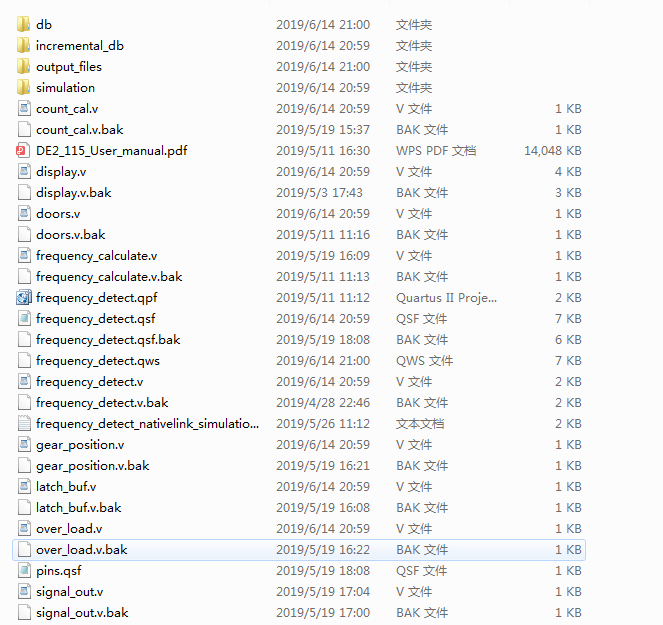Click the Quartus II Proje... type text
Screen dimensions: 663x625
(x=447, y=298)
